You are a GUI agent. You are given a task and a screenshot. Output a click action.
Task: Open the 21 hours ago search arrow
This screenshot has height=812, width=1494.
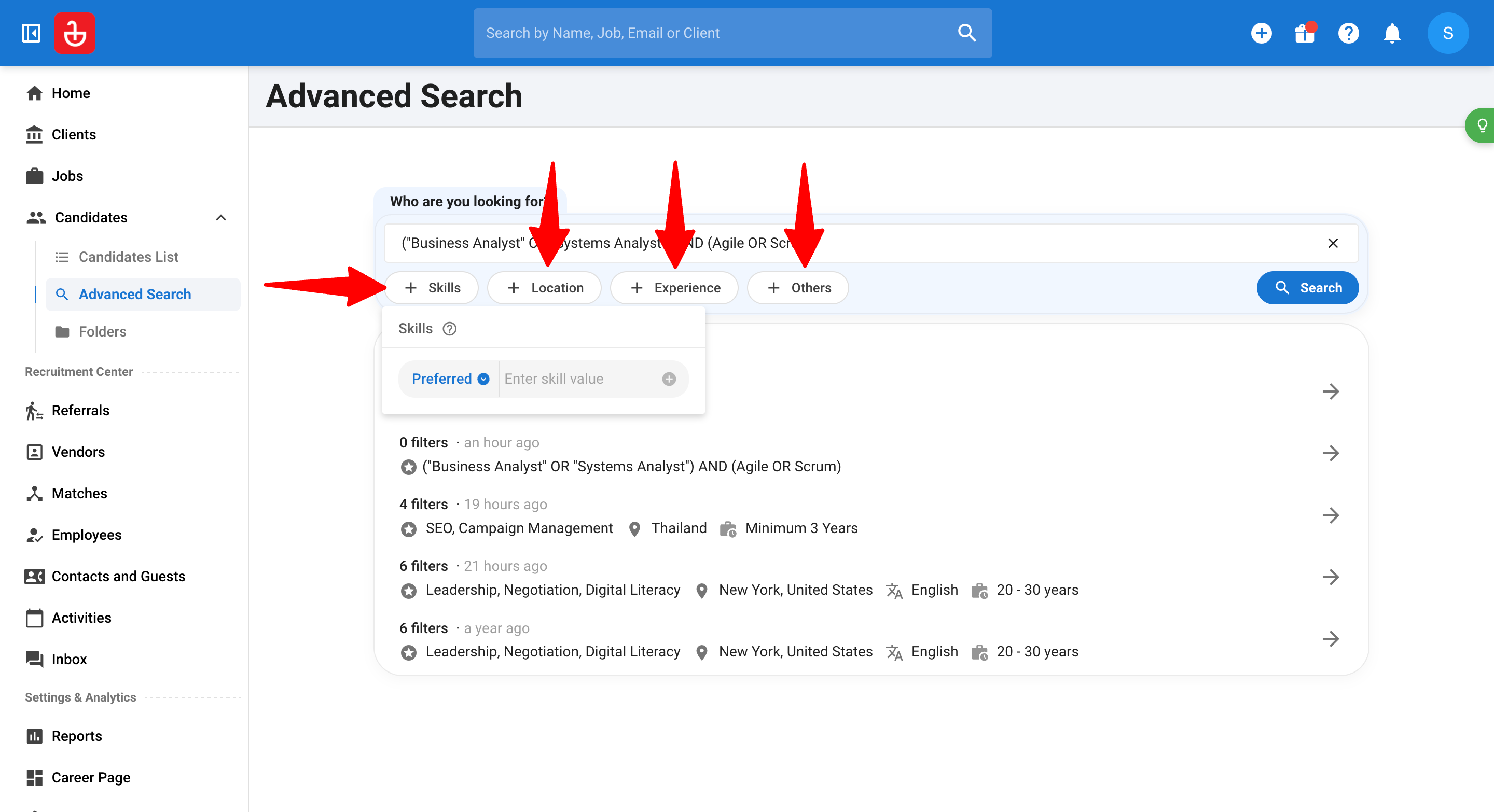point(1331,576)
